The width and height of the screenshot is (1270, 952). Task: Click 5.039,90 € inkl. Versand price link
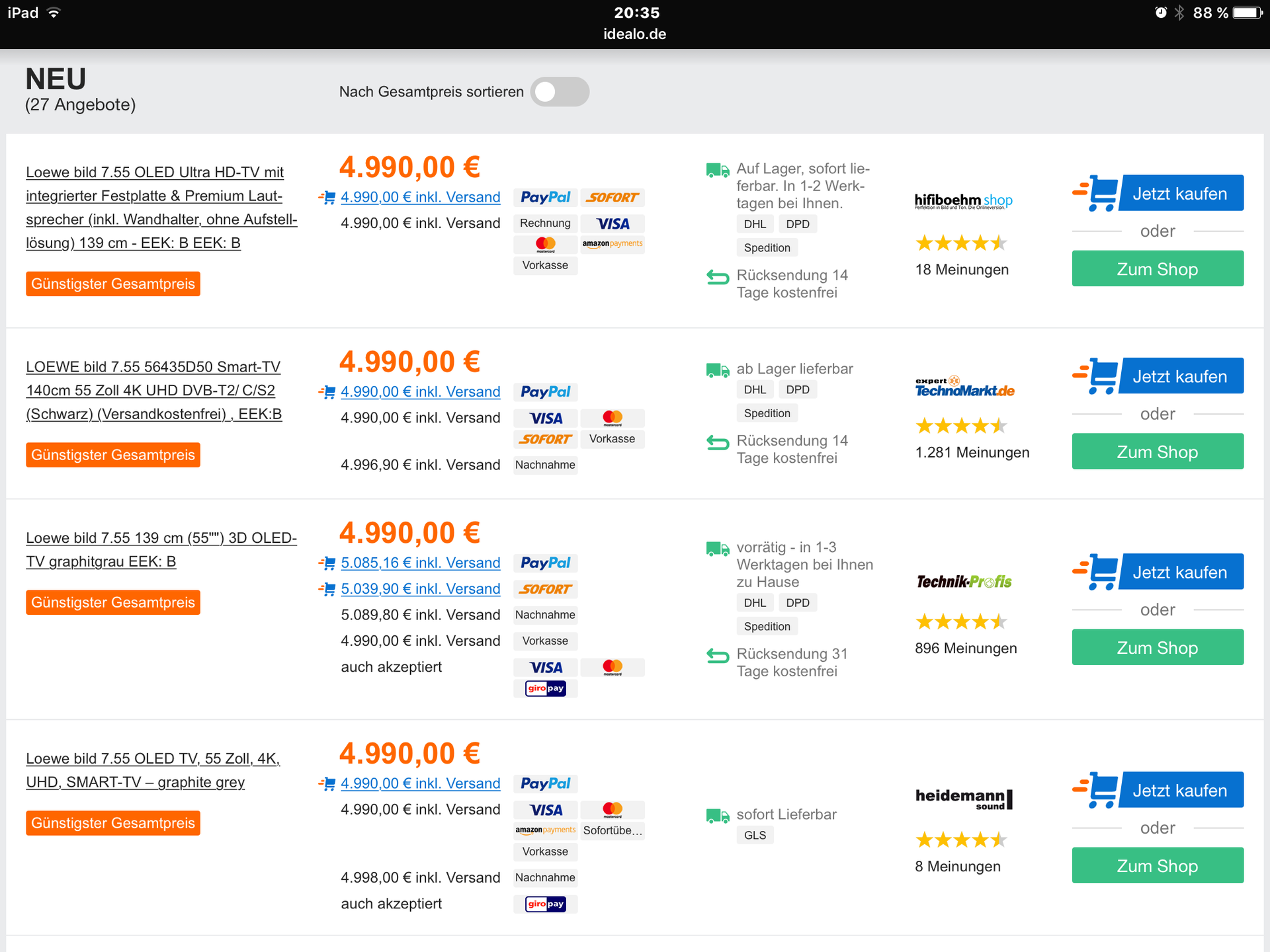tap(420, 588)
